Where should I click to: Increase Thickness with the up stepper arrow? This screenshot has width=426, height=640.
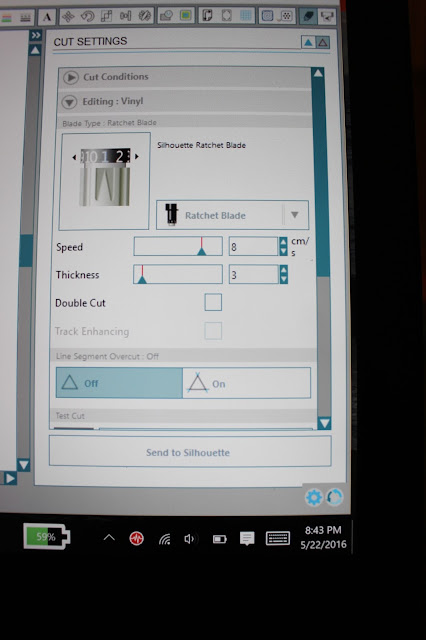coord(284,270)
